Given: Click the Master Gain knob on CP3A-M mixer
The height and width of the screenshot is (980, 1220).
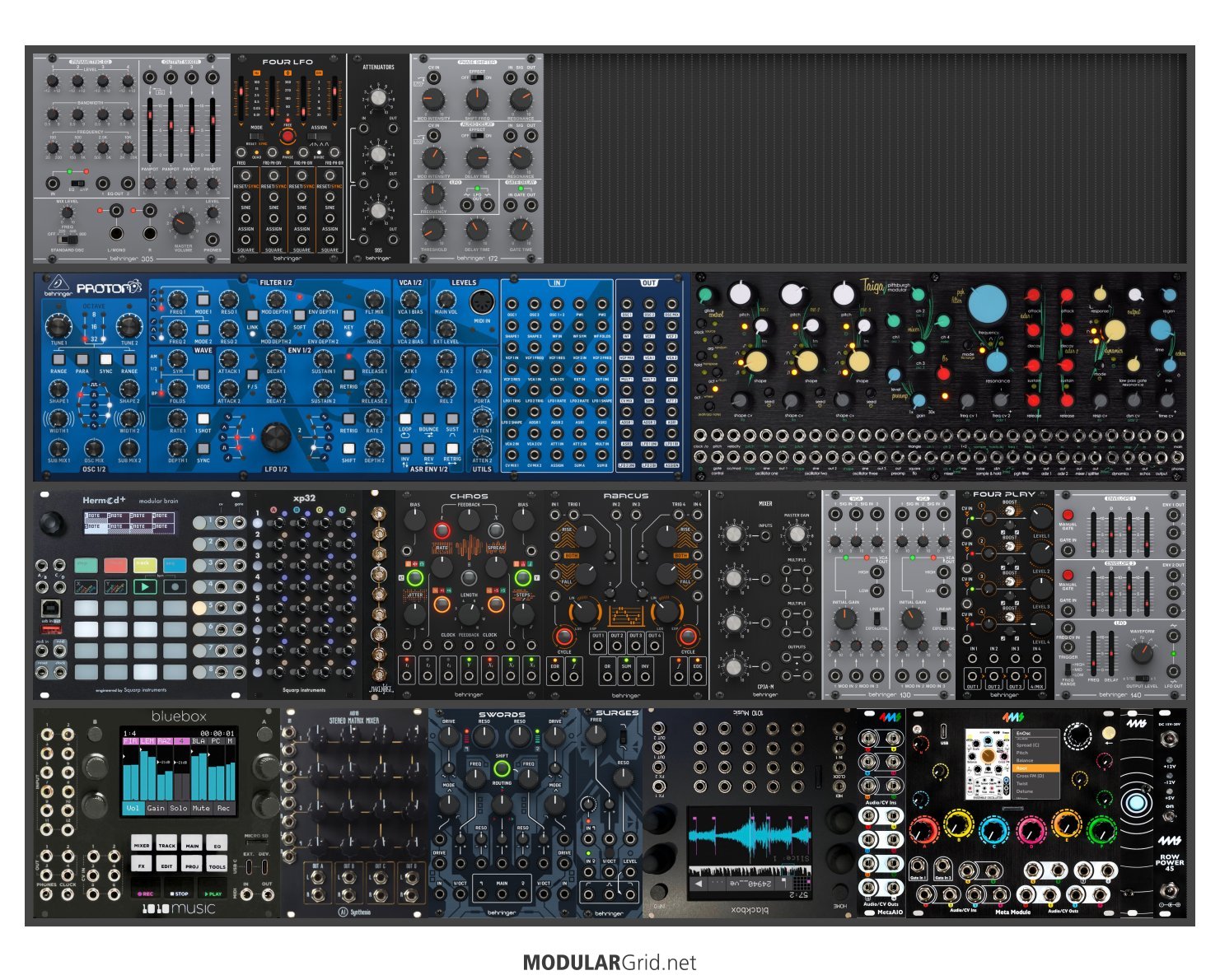Looking at the screenshot, I should tap(797, 534).
